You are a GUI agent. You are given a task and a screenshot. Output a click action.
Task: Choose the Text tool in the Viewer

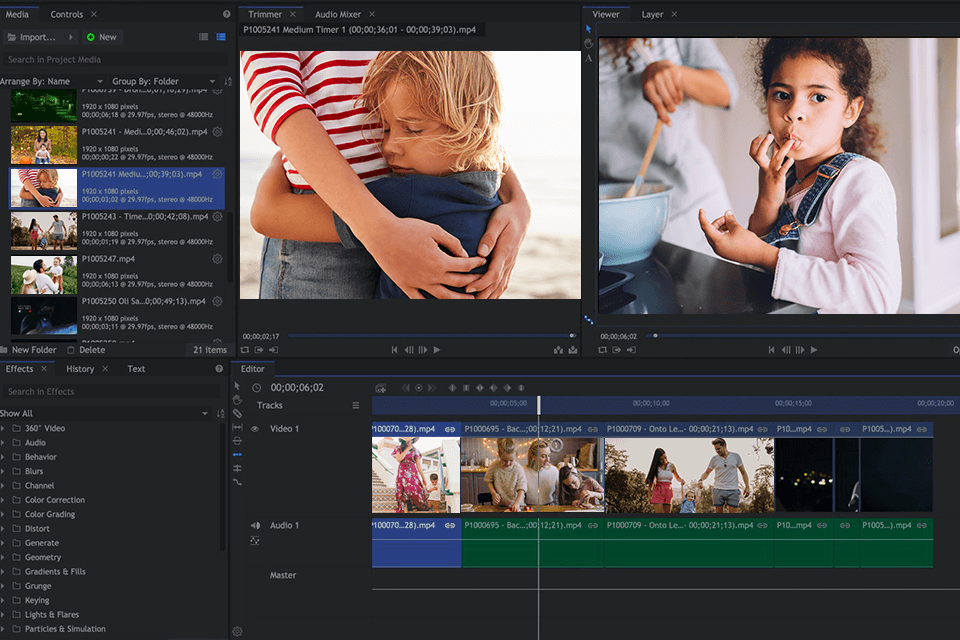click(589, 58)
